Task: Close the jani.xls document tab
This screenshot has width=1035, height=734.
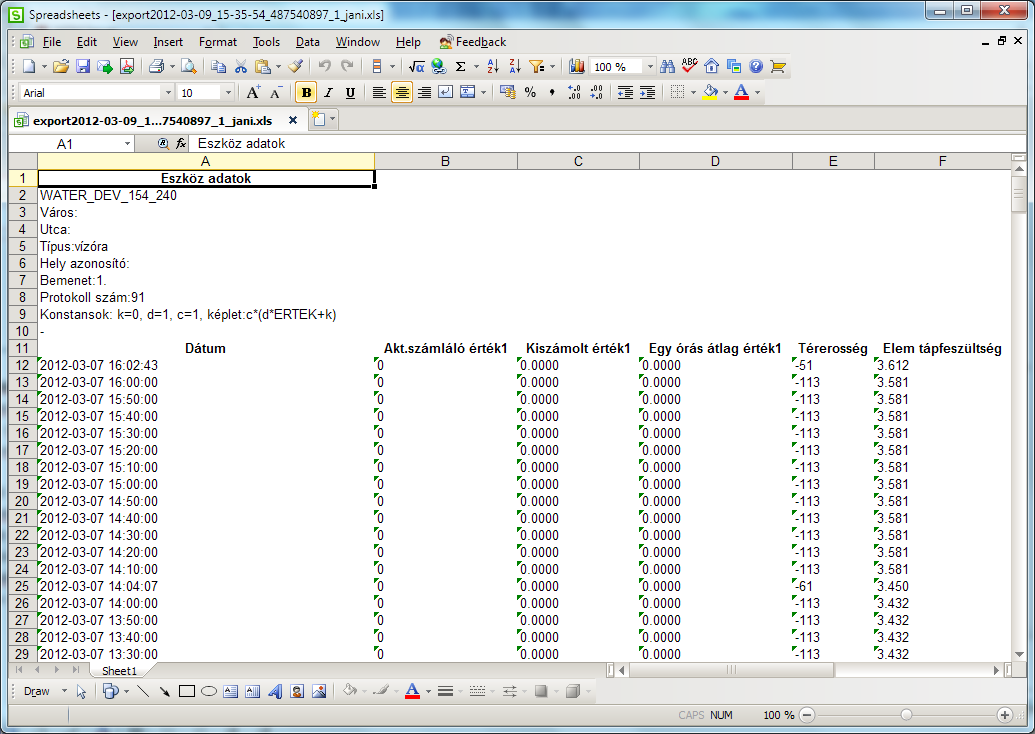Action: click(293, 120)
